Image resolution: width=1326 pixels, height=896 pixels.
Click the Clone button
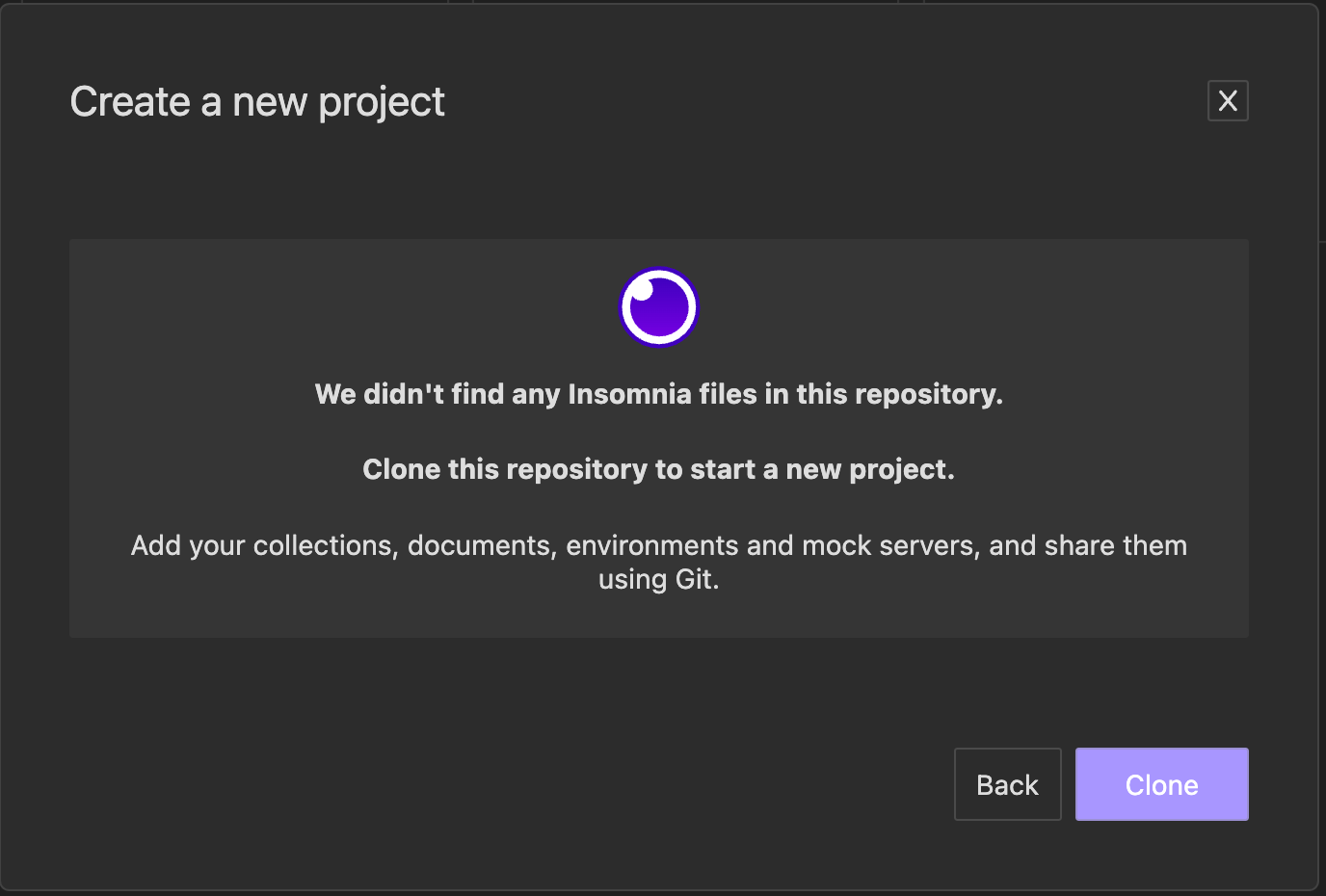click(1161, 784)
